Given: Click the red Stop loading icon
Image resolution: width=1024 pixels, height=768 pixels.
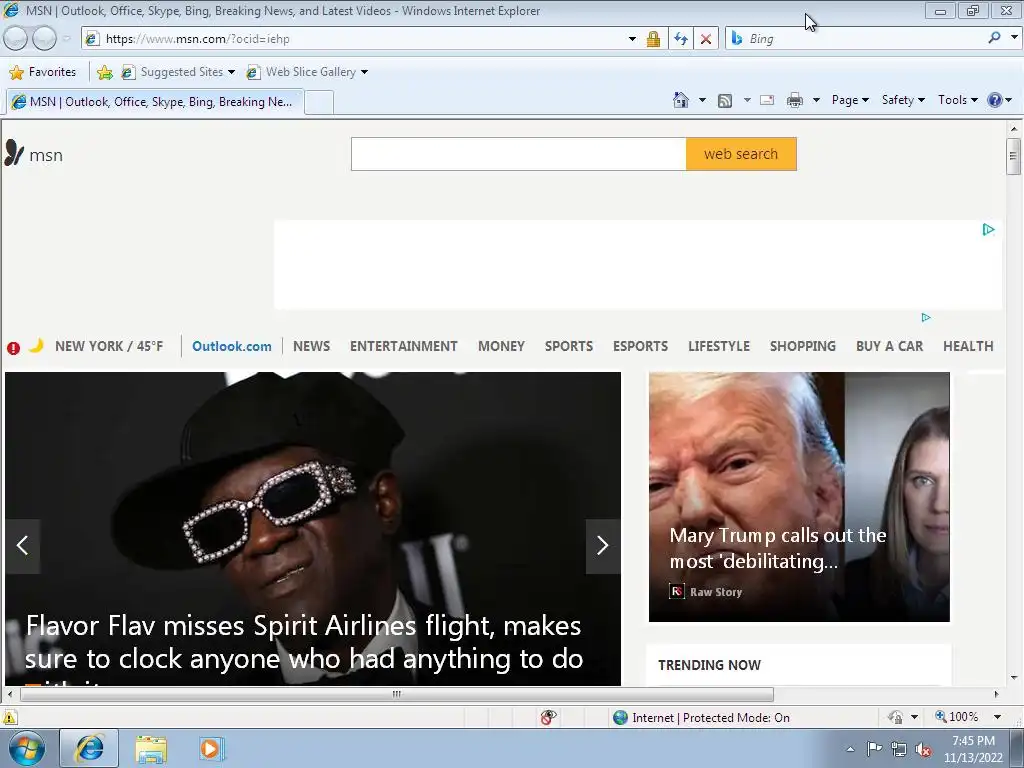Looking at the screenshot, I should tap(706, 39).
